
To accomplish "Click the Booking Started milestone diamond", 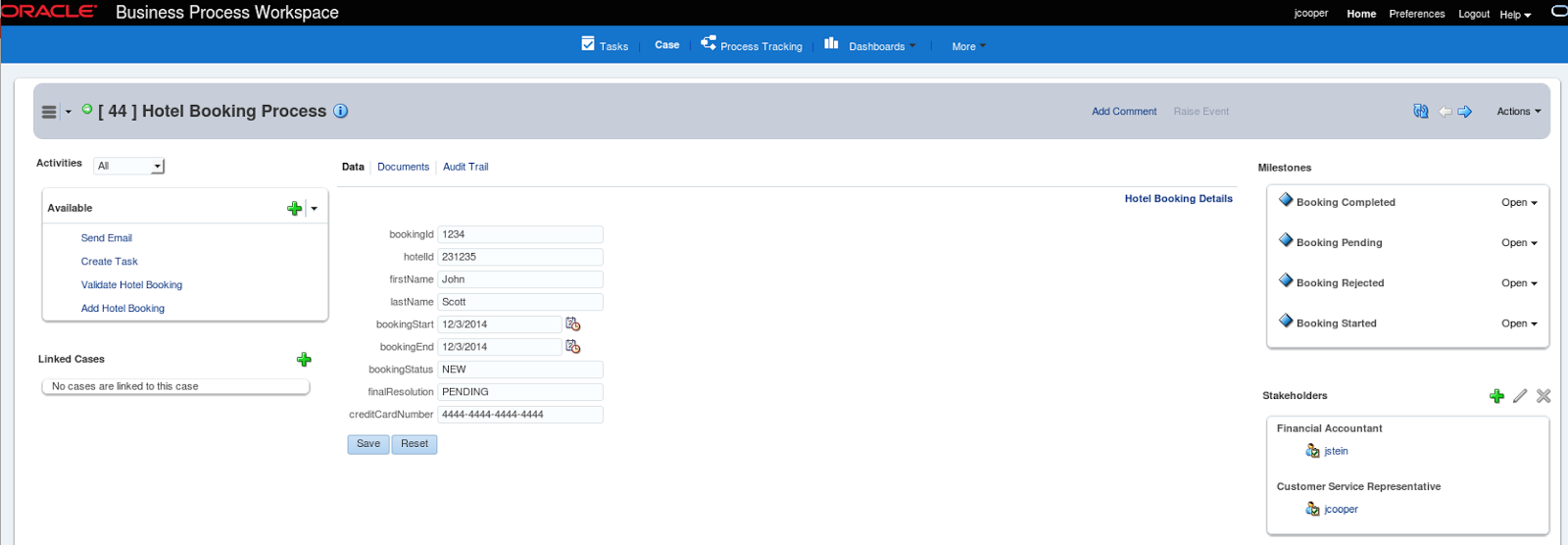I will 1286,320.
